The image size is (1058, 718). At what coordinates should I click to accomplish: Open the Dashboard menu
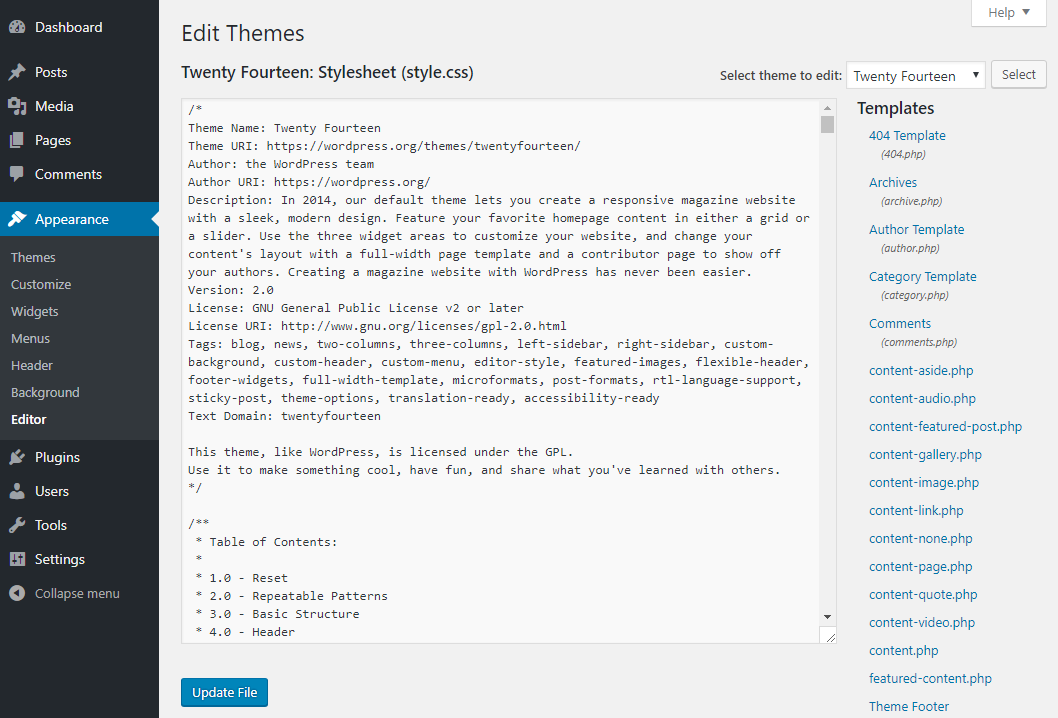pyautogui.click(x=80, y=27)
